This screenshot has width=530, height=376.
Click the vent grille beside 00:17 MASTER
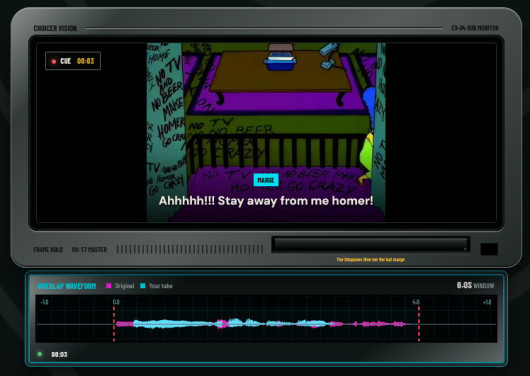(190, 250)
